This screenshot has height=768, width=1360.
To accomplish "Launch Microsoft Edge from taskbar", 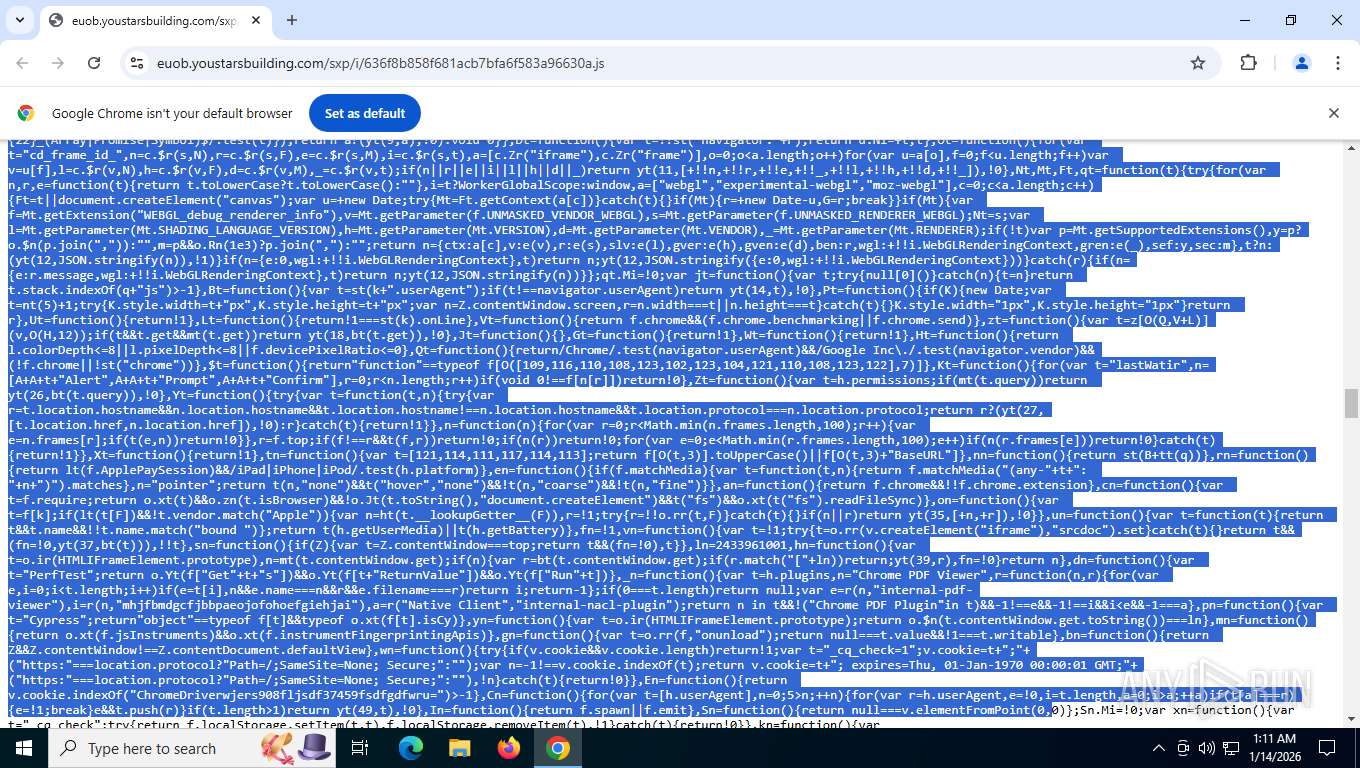I will (x=411, y=748).
